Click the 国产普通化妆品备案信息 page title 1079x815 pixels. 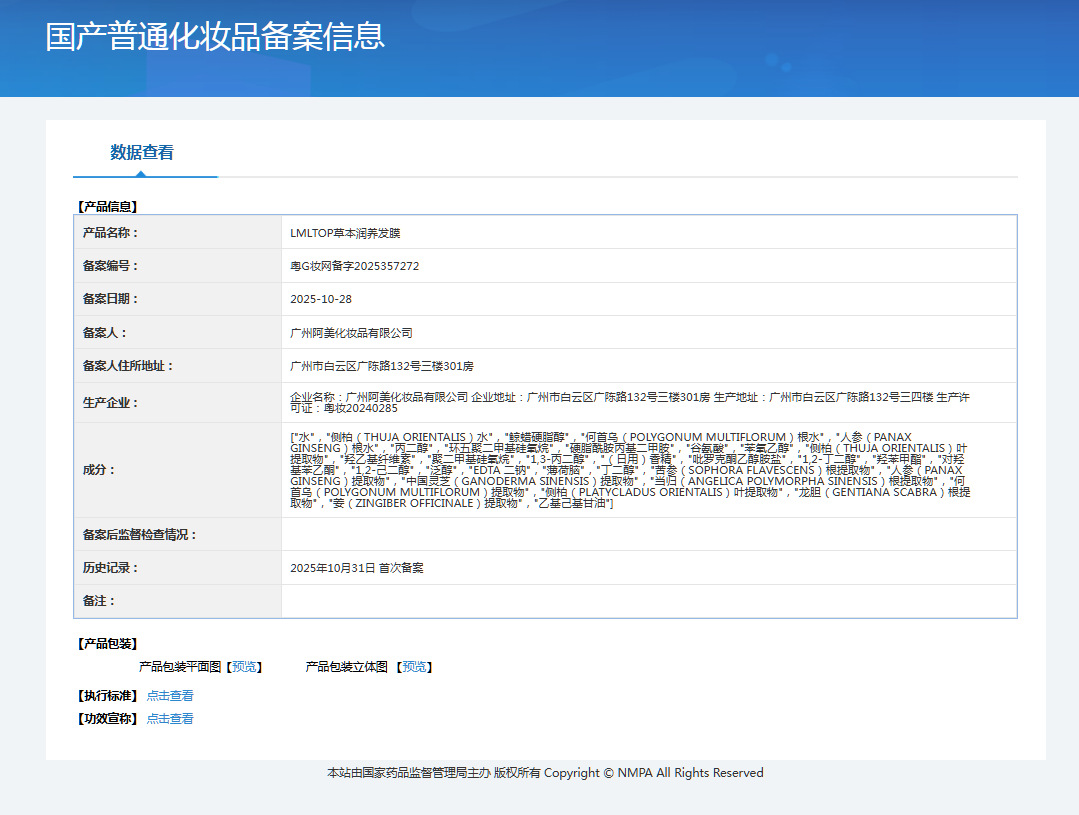point(215,36)
